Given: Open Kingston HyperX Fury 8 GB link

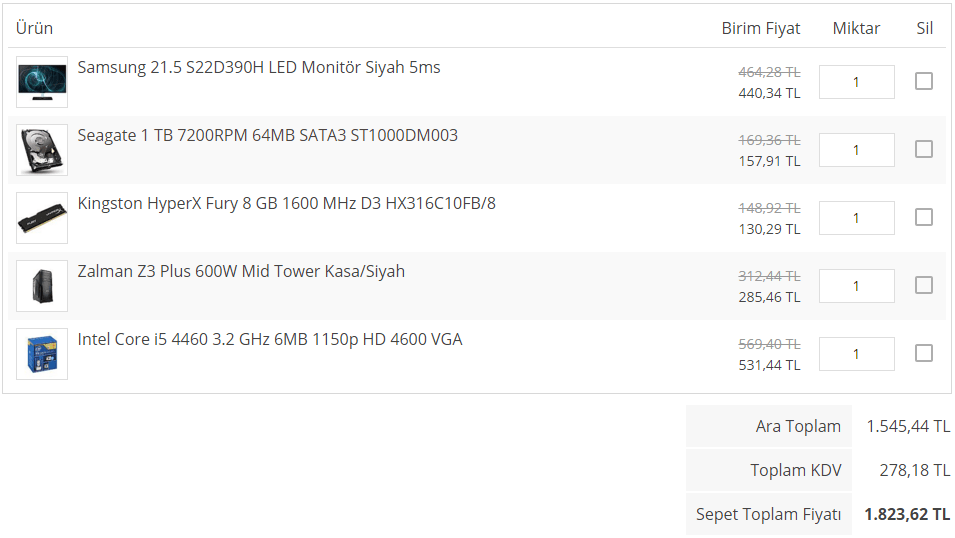Looking at the screenshot, I should (286, 204).
